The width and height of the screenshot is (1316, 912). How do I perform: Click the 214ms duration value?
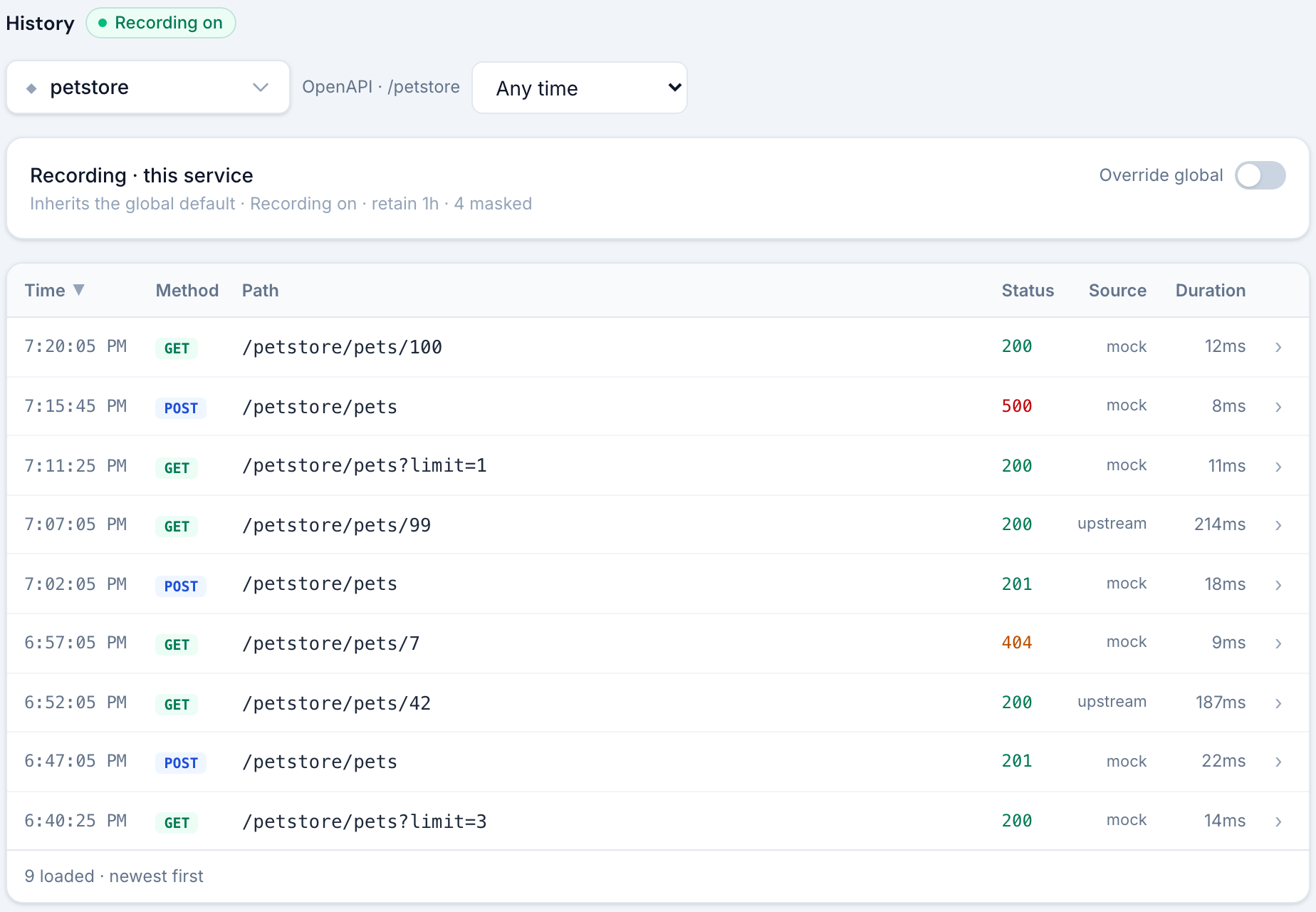(x=1220, y=524)
